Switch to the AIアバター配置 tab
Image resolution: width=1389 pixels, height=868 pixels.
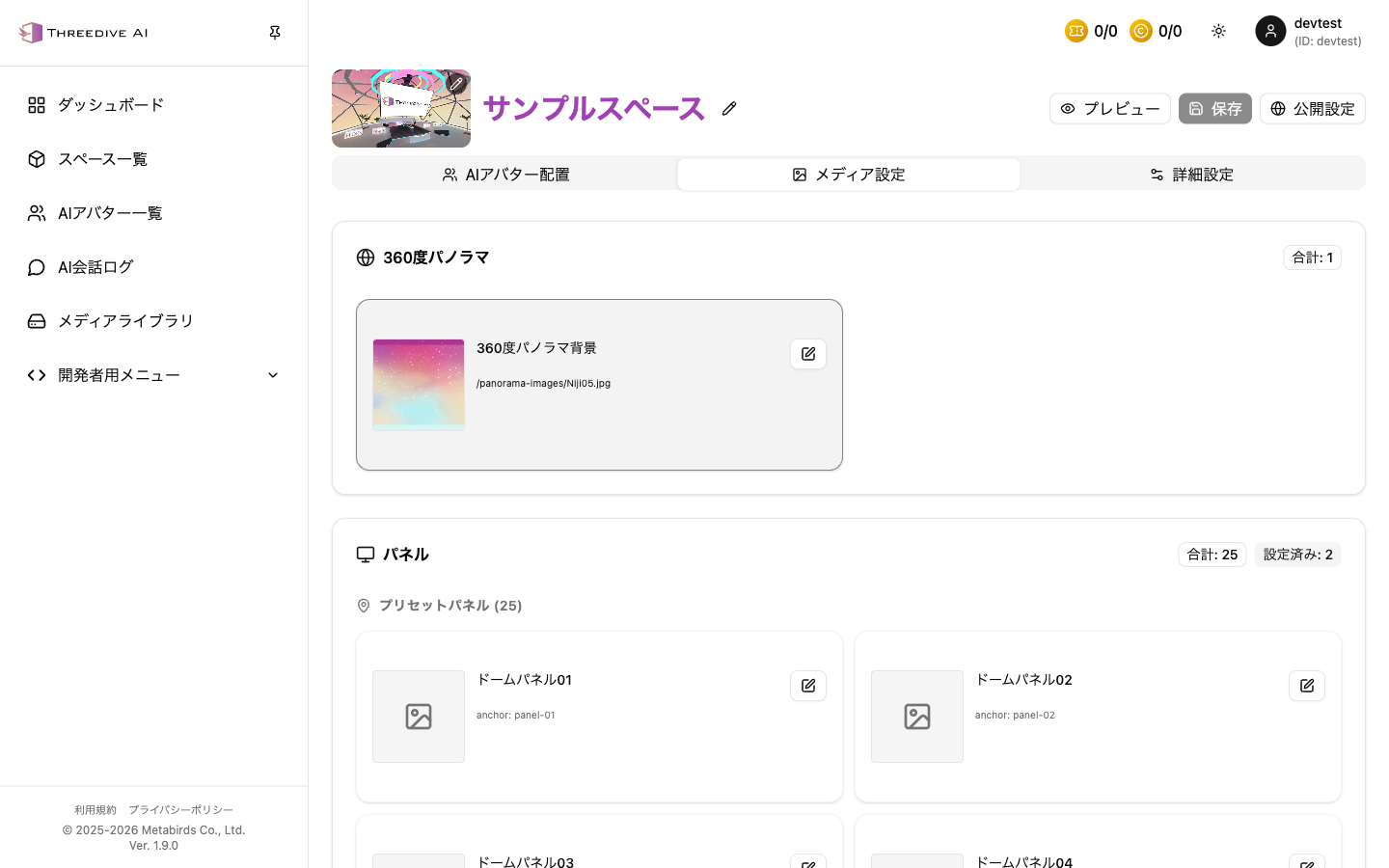click(505, 175)
